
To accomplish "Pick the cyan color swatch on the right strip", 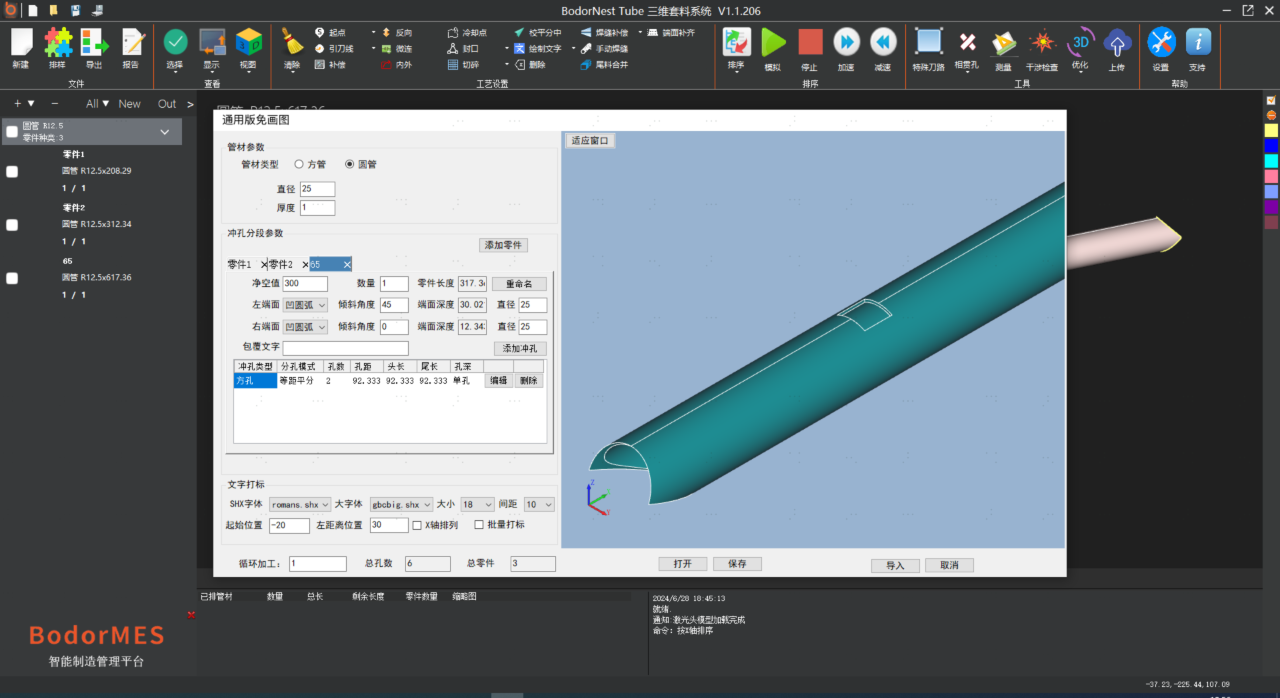I will pyautogui.click(x=1271, y=161).
